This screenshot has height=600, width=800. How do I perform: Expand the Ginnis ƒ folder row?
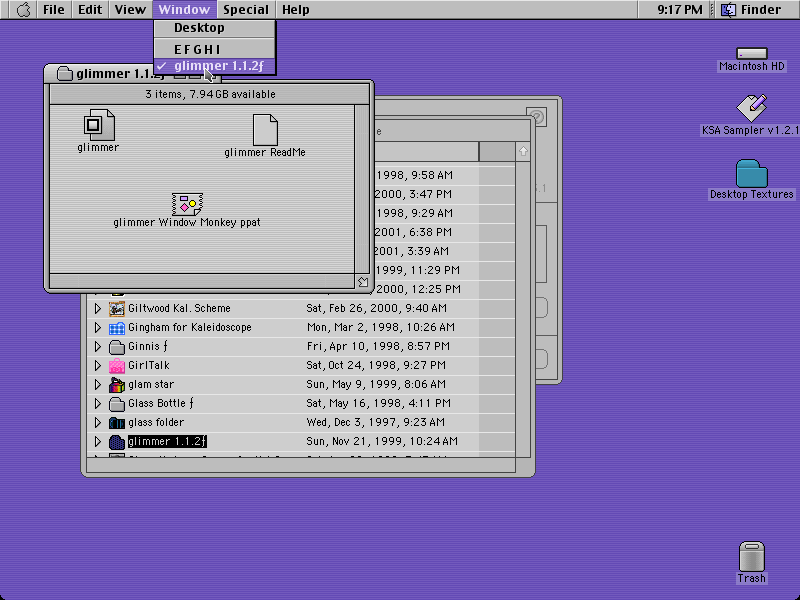click(97, 347)
